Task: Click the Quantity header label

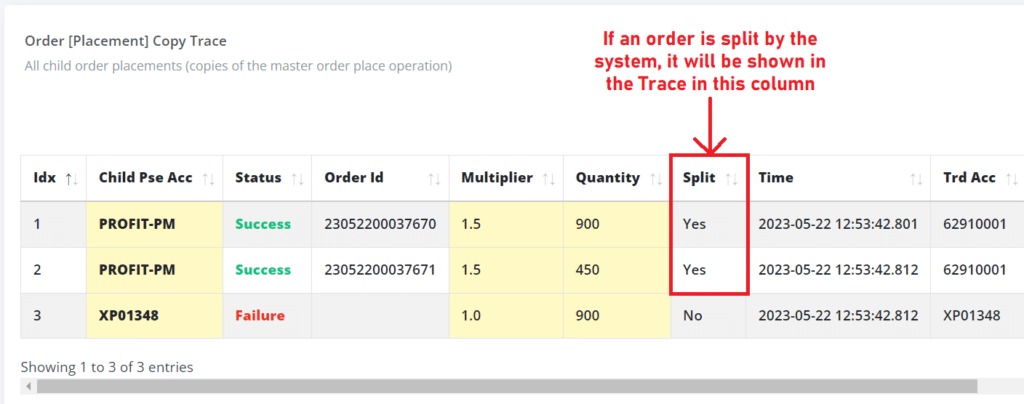Action: point(607,178)
